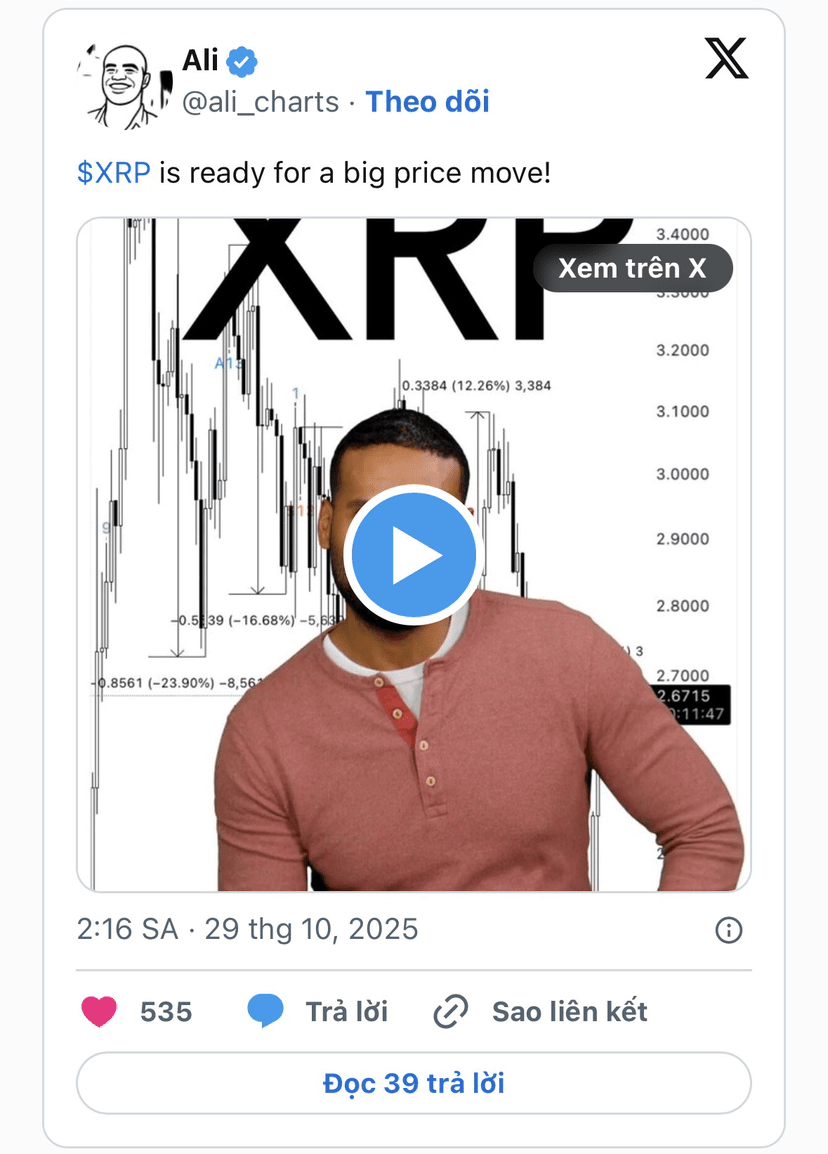
Task: Open the X logo at top right
Action: (726, 58)
